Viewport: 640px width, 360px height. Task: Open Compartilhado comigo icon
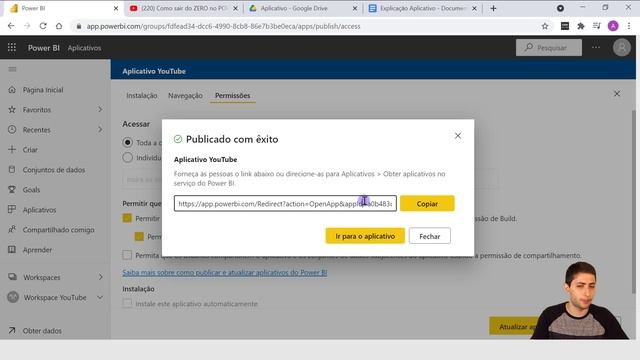(x=12, y=229)
